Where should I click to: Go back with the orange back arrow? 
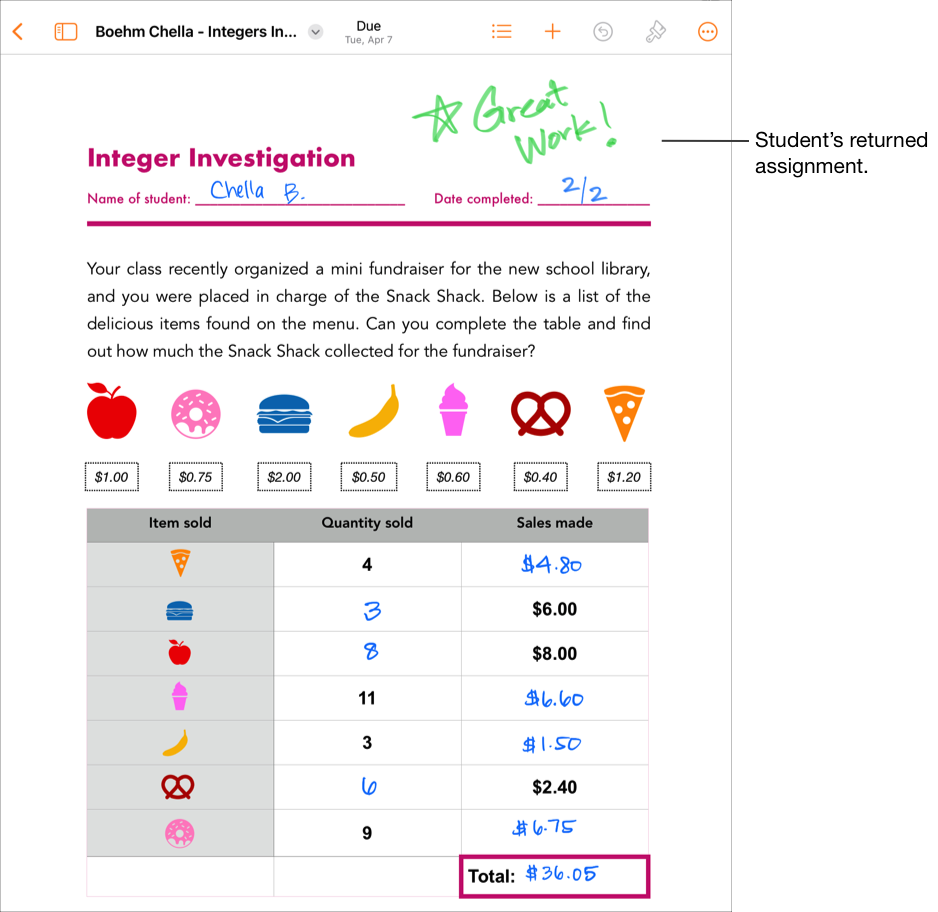[x=18, y=31]
